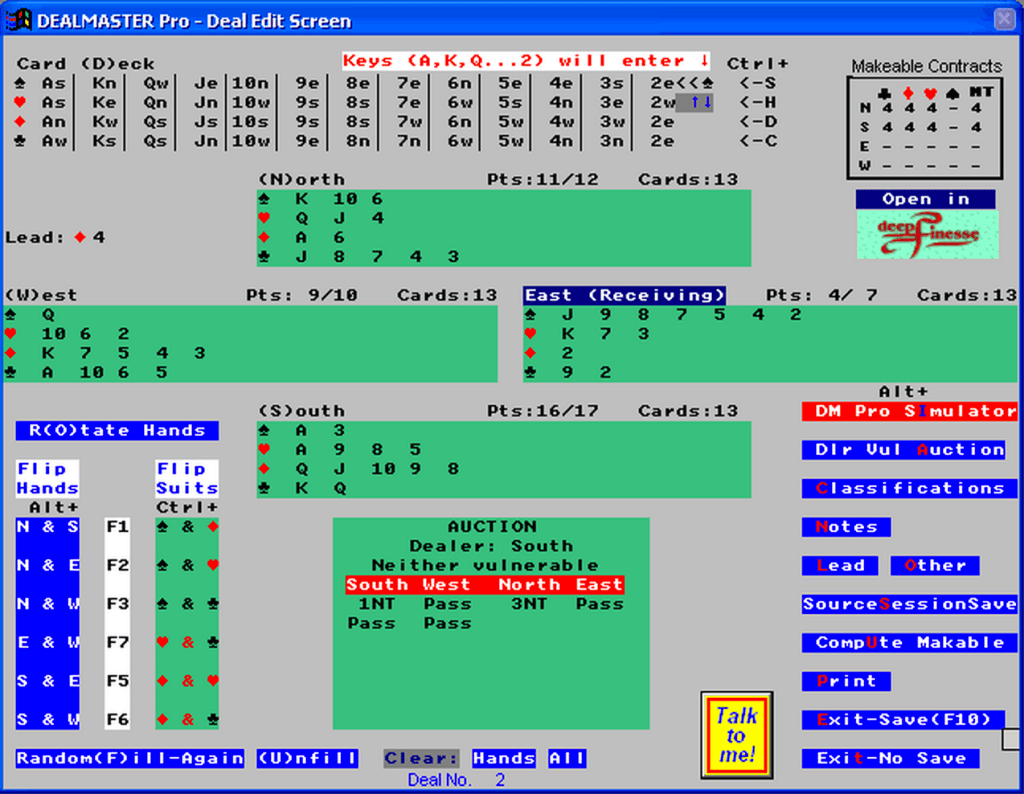Click CompUte Makable button
Image resolution: width=1024 pixels, height=794 pixels.
910,643
